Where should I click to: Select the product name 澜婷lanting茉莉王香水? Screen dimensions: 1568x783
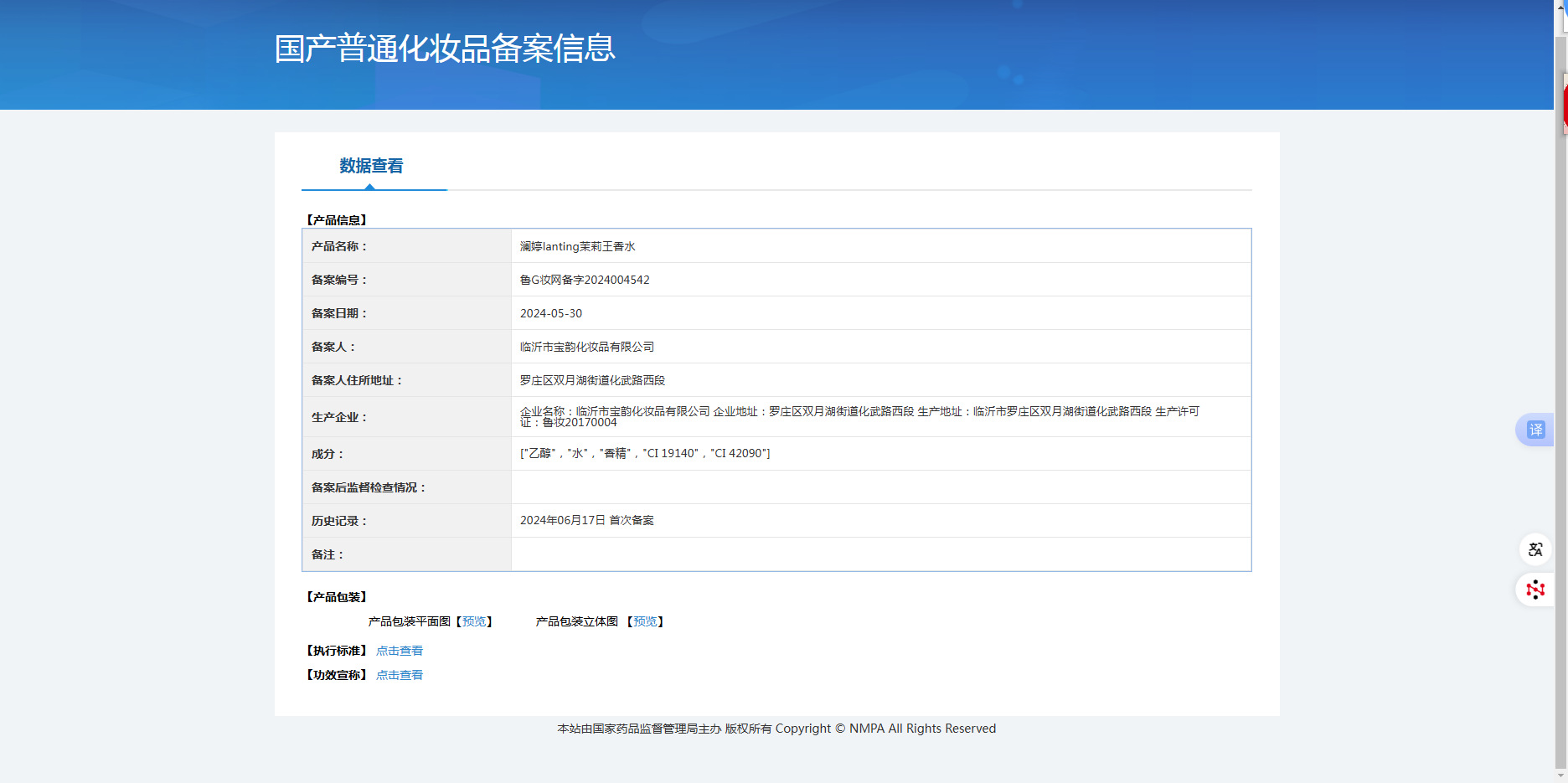coord(578,246)
